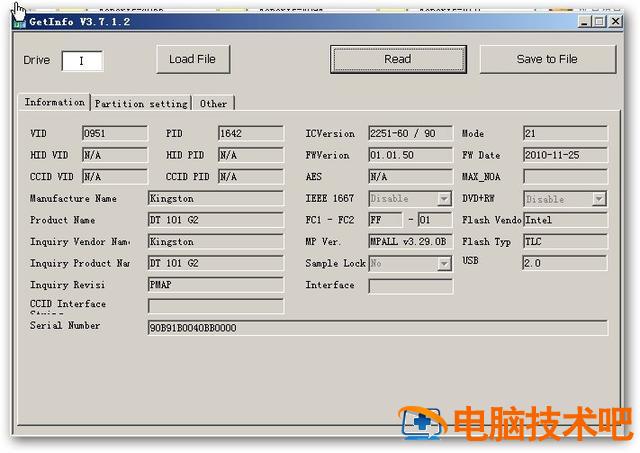Screen dimensions: 640x453
Task: Close the GetInfo window
Action: click(x=616, y=22)
